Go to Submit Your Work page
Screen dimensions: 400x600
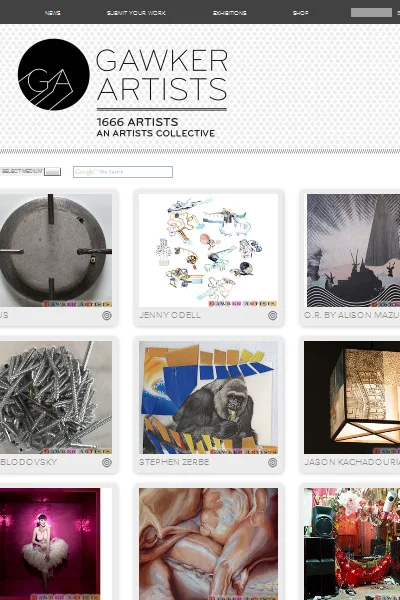point(136,13)
